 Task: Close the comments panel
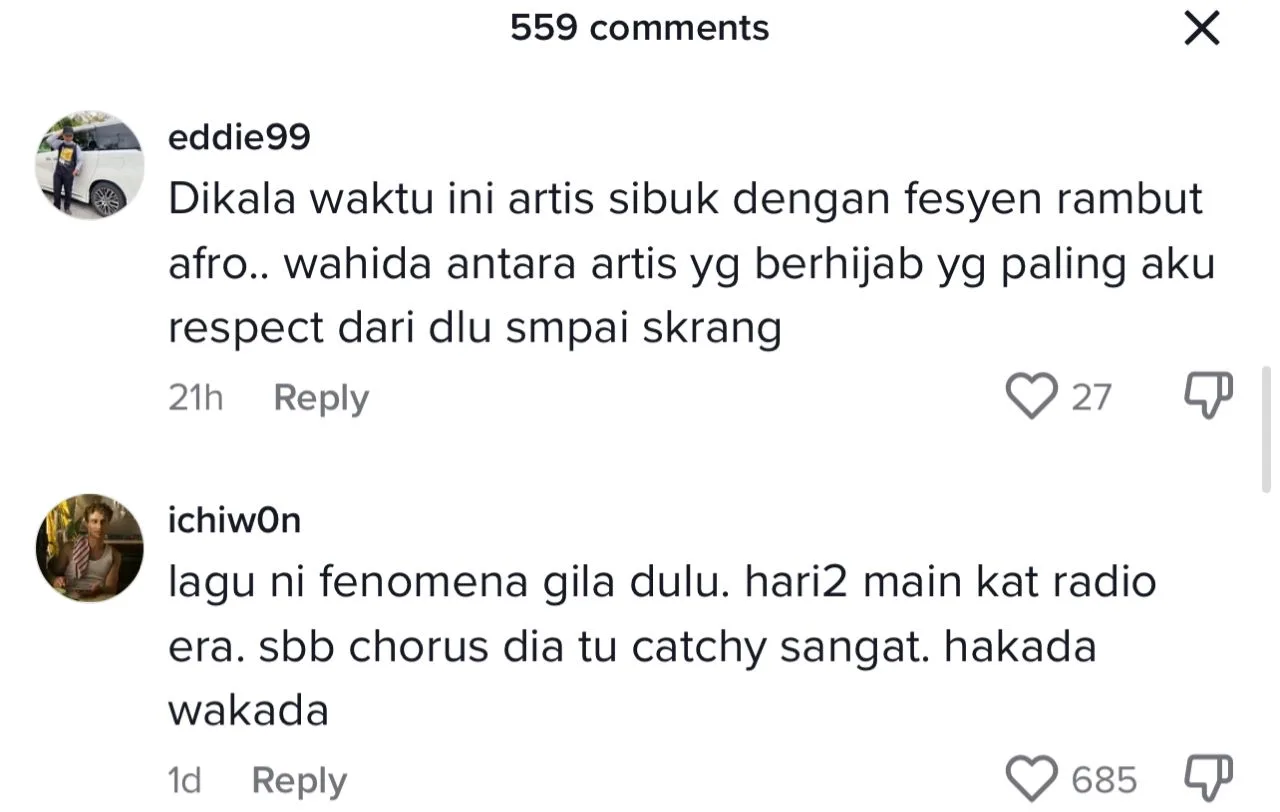pos(1201,30)
